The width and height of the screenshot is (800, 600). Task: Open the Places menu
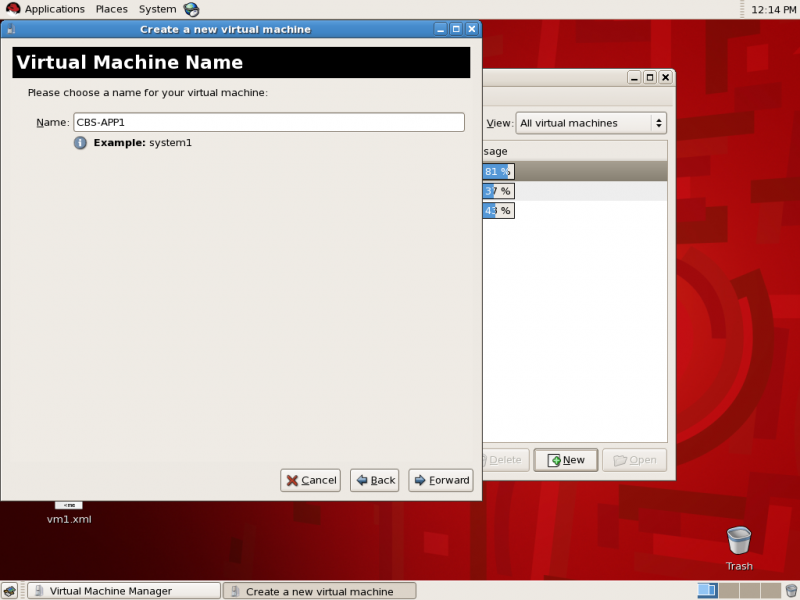(112, 9)
